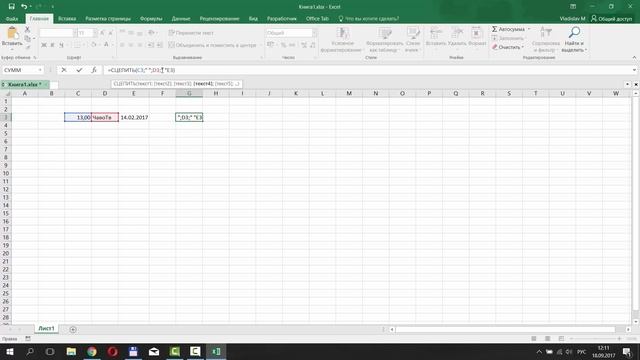
Task: Click the Очистить eraser icon
Action: pyautogui.click(x=495, y=47)
